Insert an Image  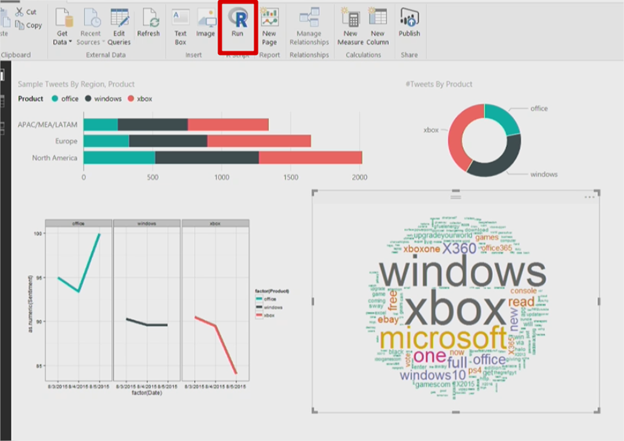(x=205, y=24)
